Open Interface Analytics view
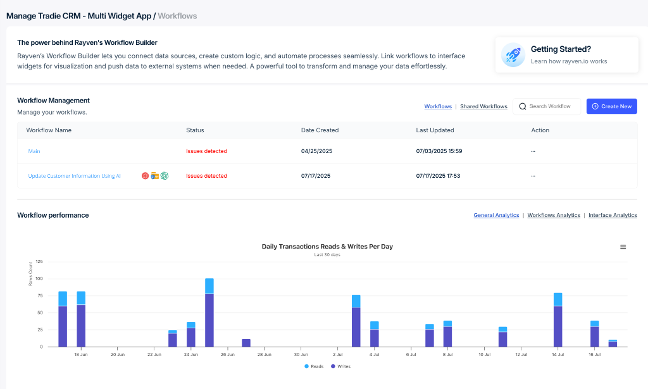This screenshot has width=648, height=389. pyautogui.click(x=612, y=215)
